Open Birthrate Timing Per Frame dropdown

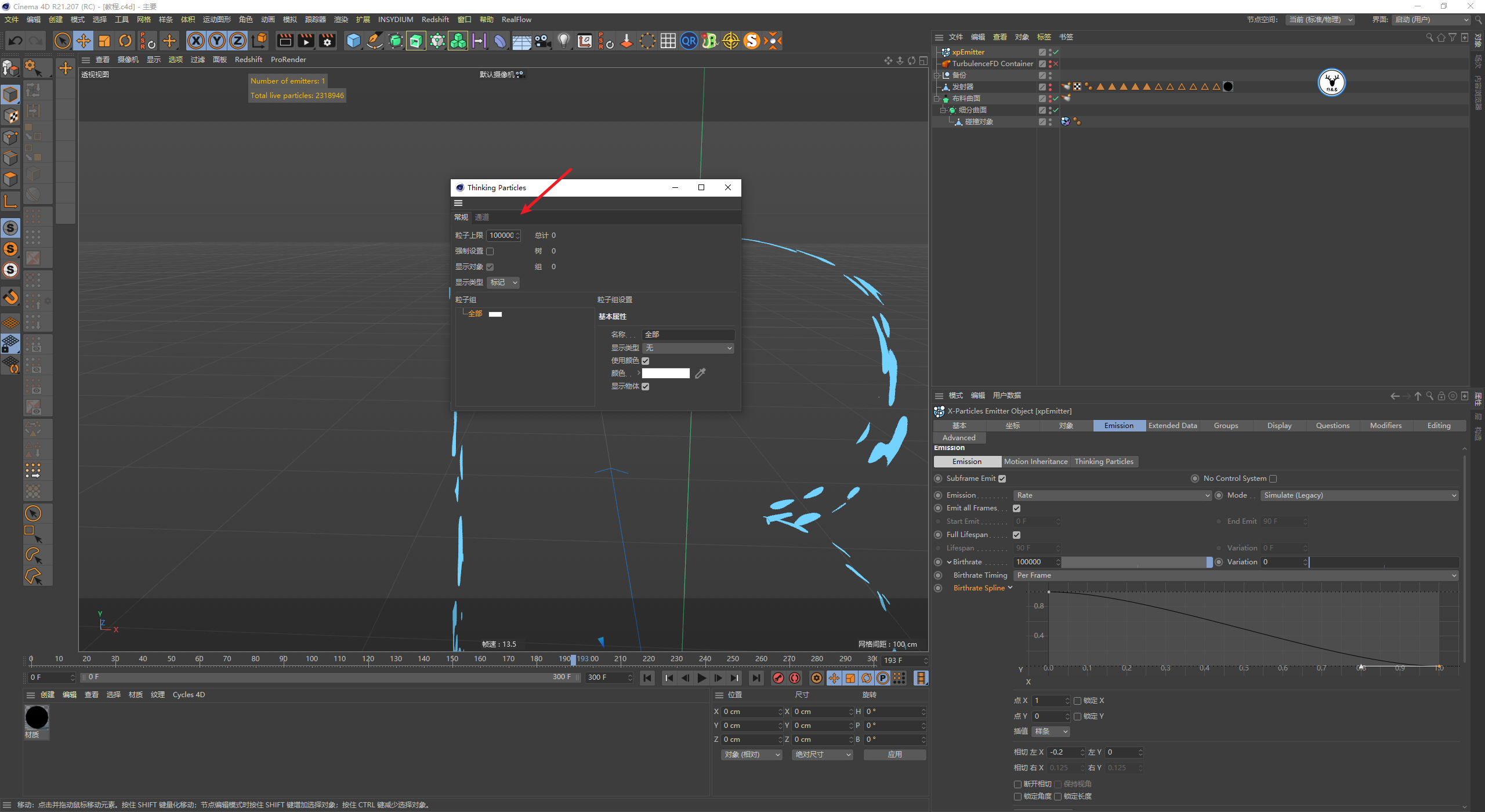pyautogui.click(x=1236, y=575)
